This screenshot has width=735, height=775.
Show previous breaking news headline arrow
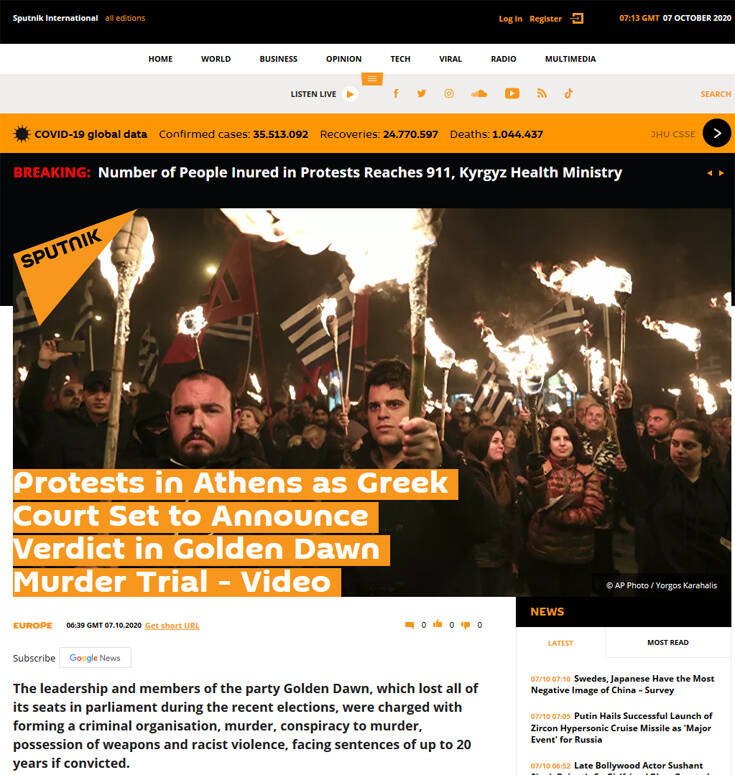[710, 173]
